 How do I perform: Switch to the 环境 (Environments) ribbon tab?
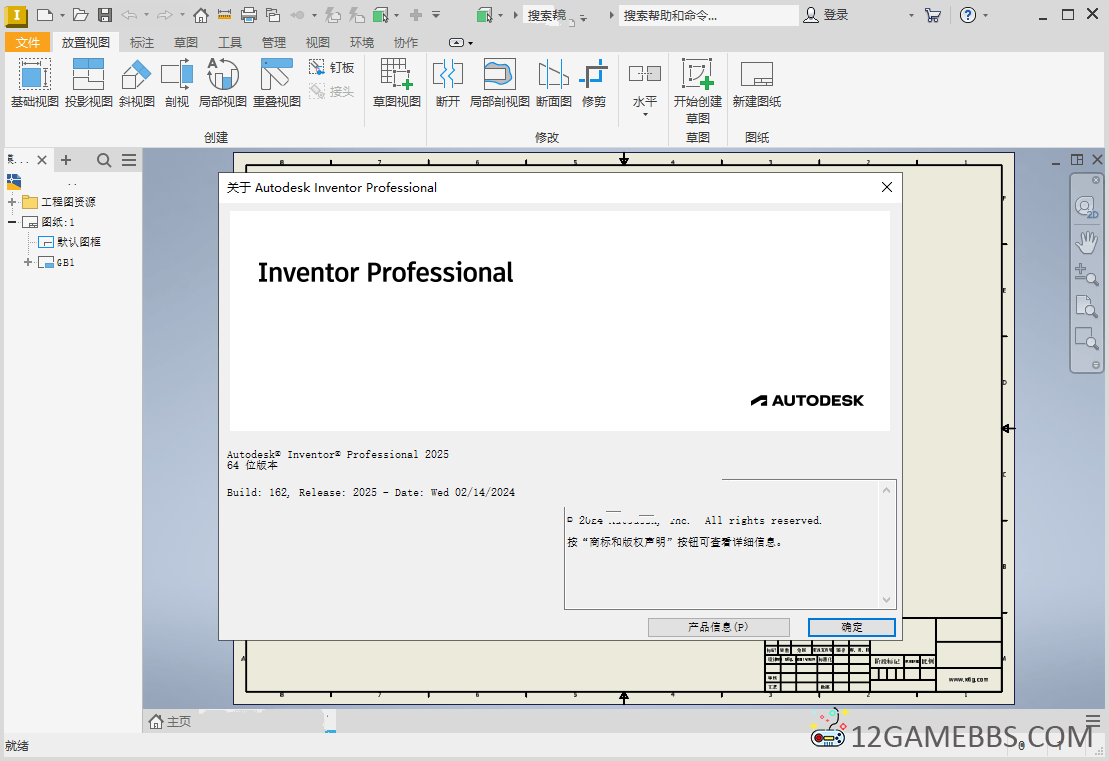361,42
